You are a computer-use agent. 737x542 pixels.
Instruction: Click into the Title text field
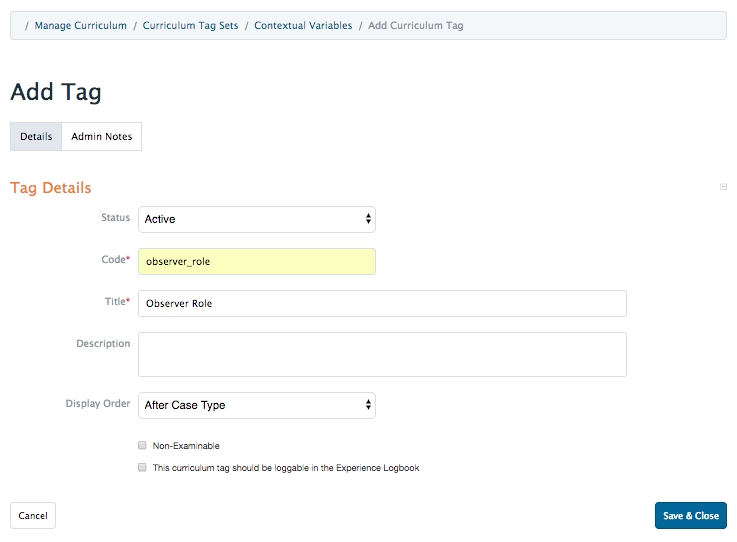coord(382,303)
